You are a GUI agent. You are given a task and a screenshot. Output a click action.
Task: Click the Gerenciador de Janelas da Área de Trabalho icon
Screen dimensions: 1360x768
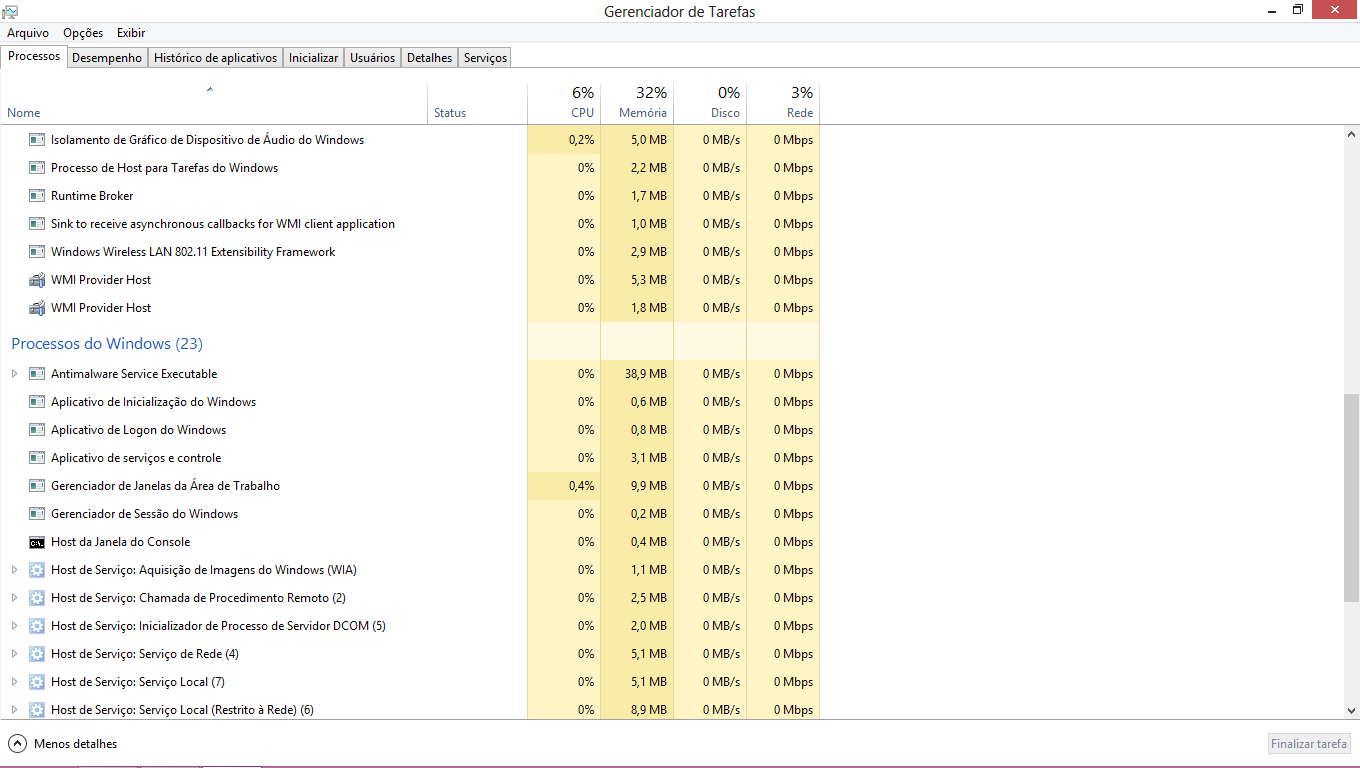click(x=37, y=486)
